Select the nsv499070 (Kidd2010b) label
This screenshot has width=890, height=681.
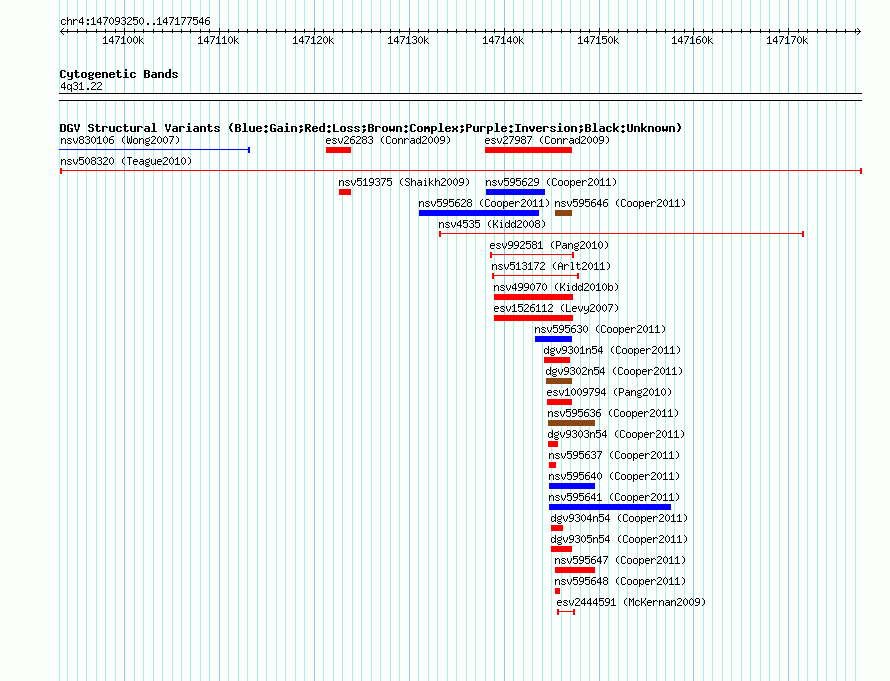(x=556, y=287)
